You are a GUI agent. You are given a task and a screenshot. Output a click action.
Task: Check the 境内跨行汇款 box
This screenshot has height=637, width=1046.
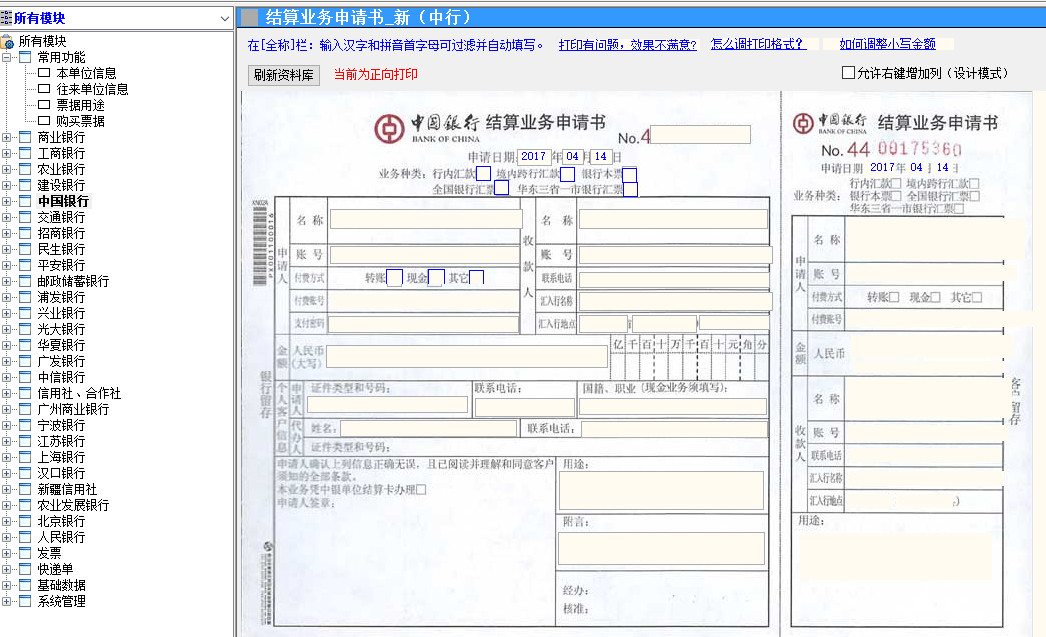pyautogui.click(x=568, y=175)
